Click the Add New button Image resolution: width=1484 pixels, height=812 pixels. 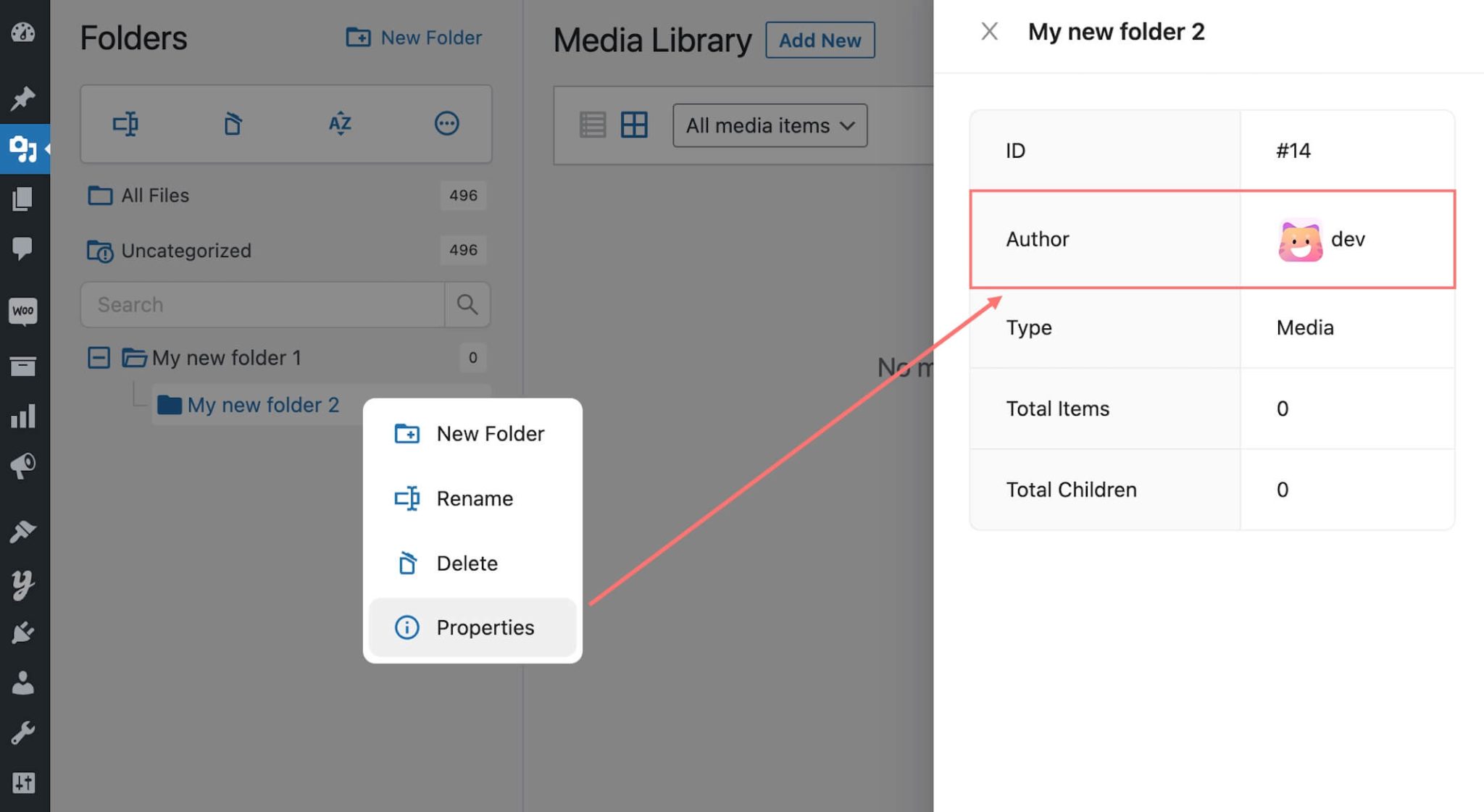click(820, 41)
